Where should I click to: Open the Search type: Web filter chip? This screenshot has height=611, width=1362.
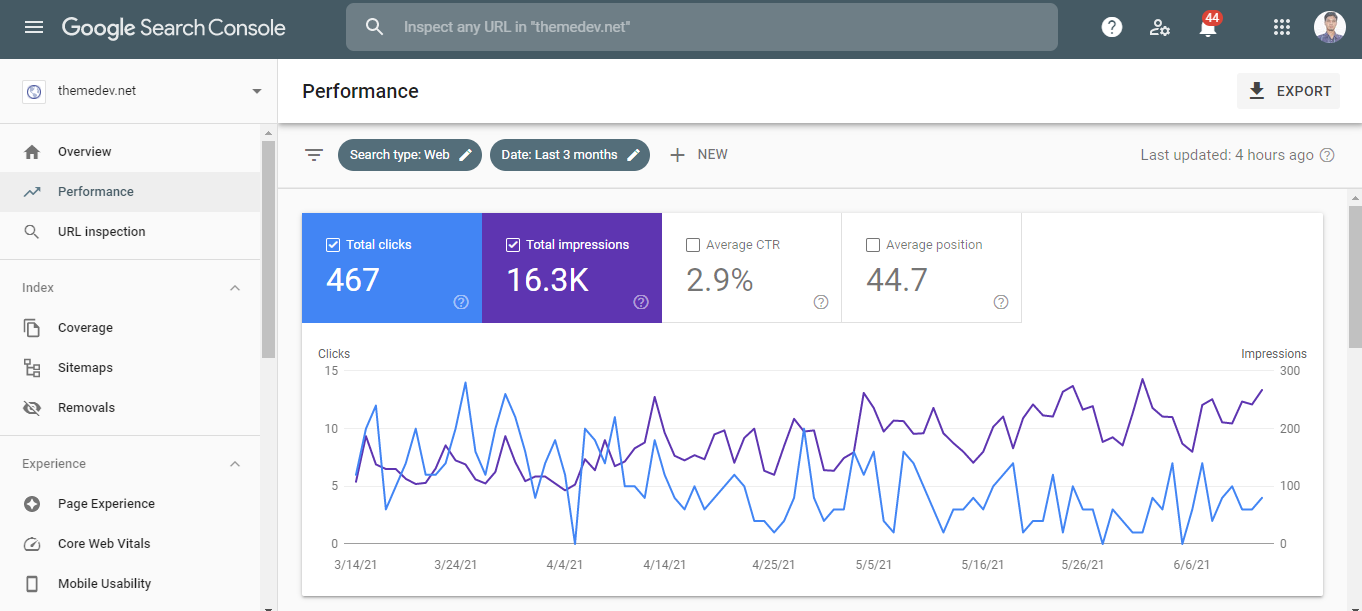click(x=410, y=155)
